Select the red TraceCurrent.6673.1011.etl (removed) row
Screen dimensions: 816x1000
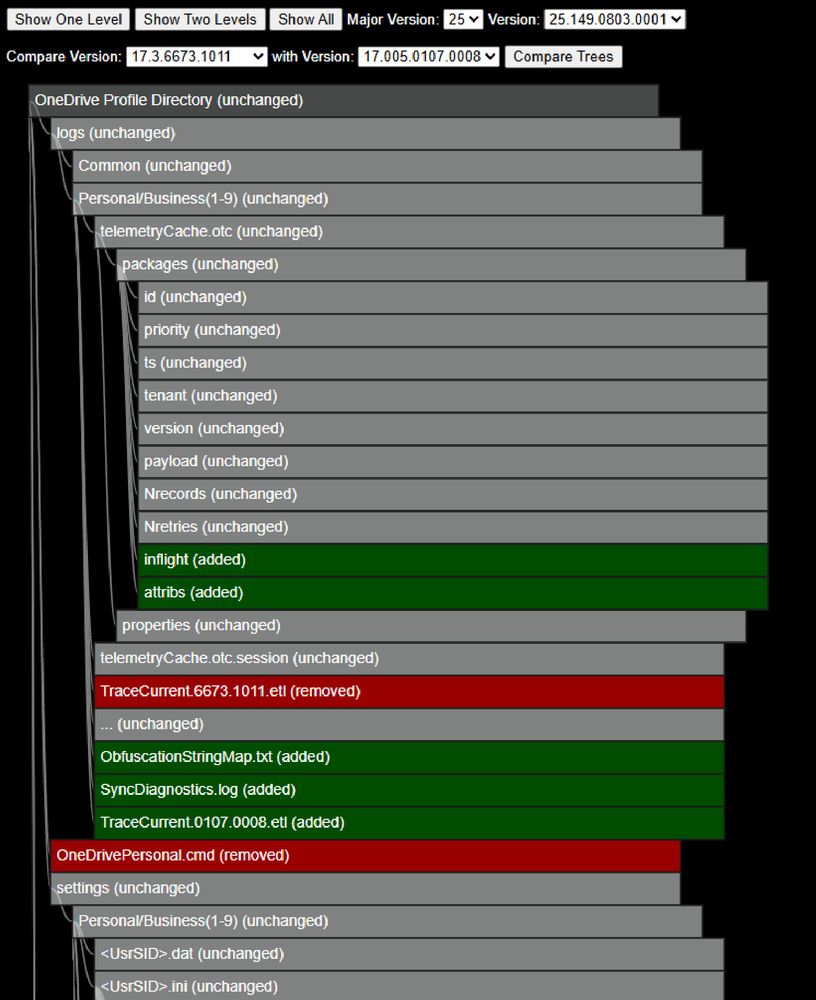409,691
